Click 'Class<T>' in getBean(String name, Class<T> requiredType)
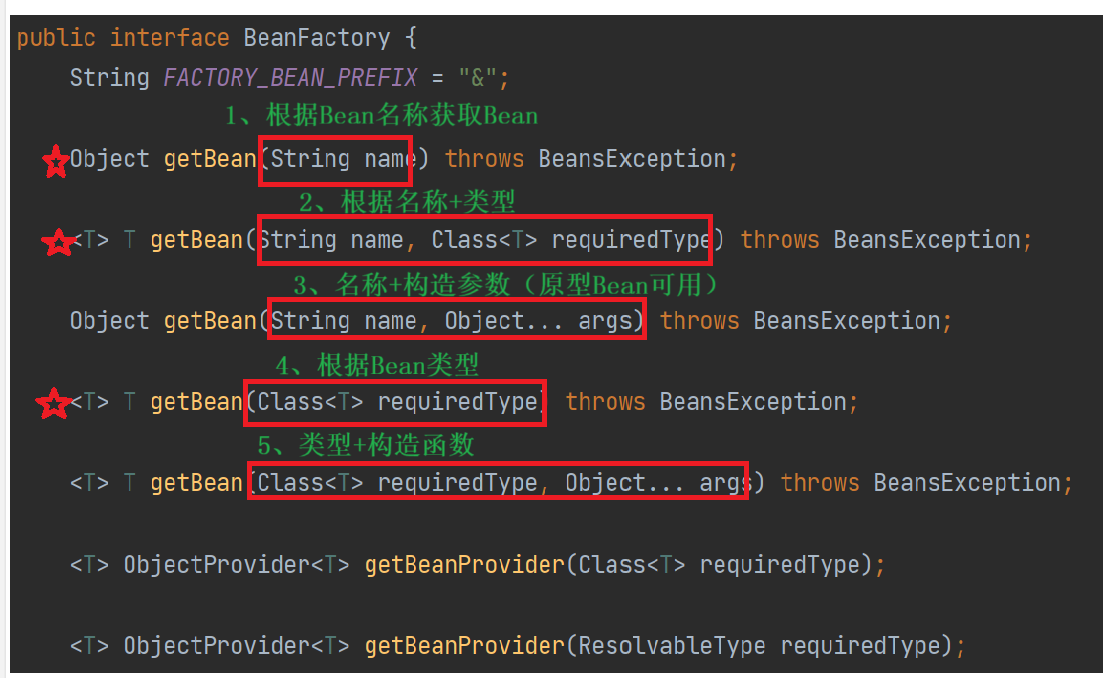1113x678 pixels. tap(485, 240)
